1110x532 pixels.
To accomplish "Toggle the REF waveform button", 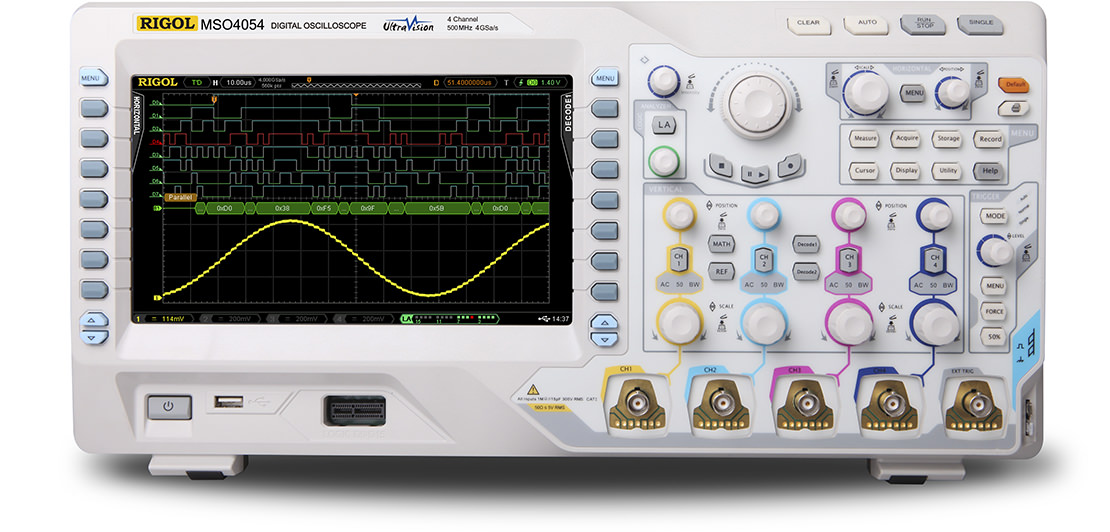I will coord(721,270).
